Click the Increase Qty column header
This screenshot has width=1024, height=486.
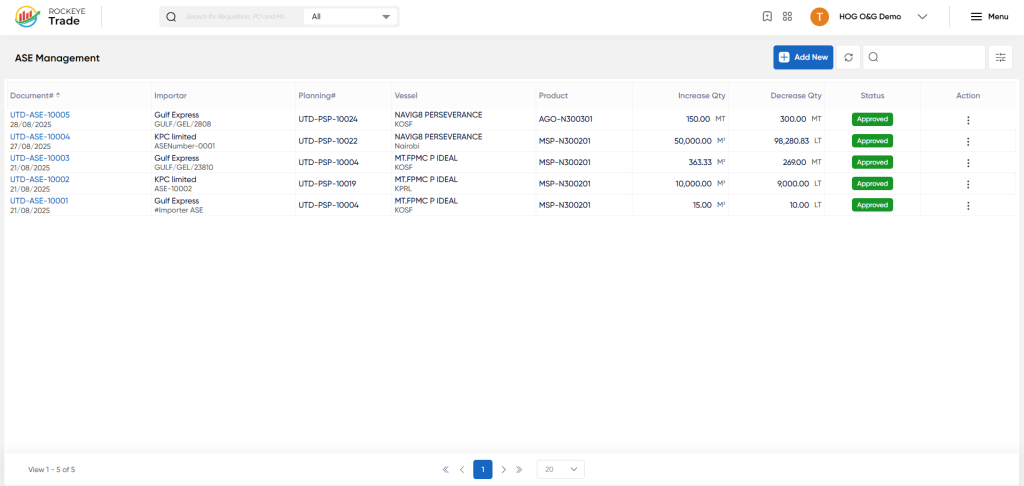(x=701, y=95)
